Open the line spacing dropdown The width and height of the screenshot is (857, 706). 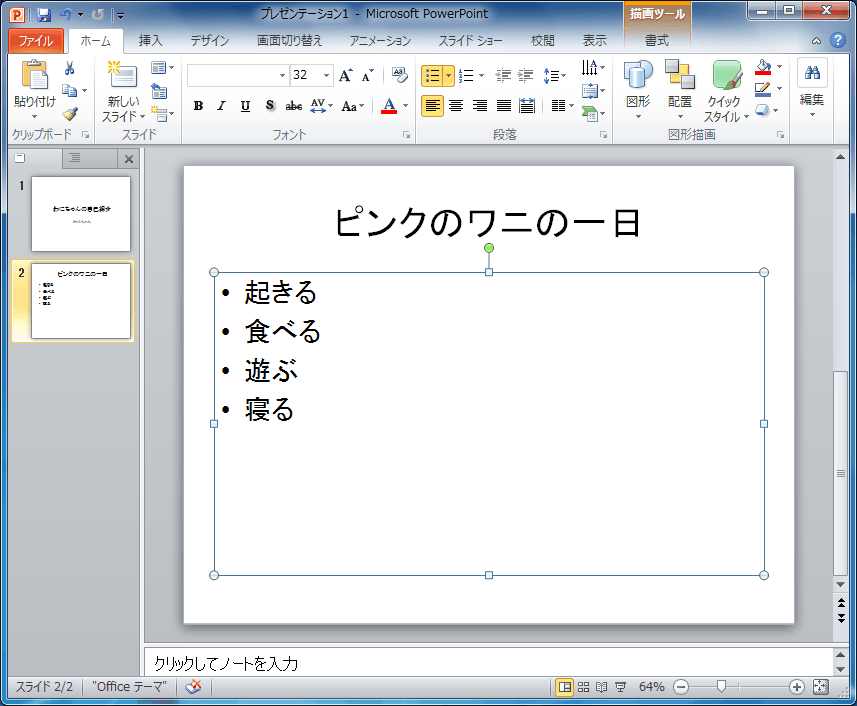pyautogui.click(x=554, y=75)
